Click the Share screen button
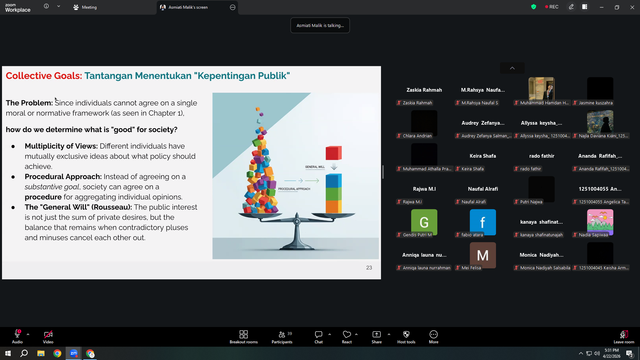This screenshot has height=360, width=640. point(376,337)
